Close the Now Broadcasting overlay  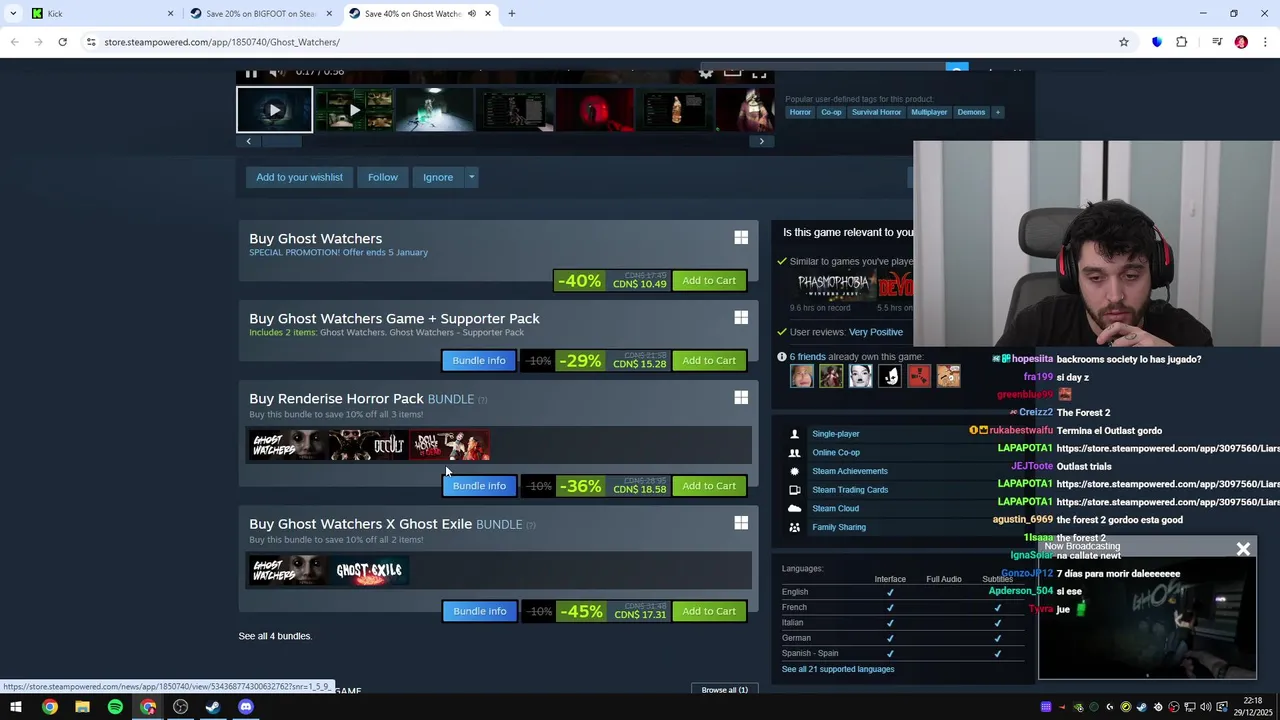1243,549
